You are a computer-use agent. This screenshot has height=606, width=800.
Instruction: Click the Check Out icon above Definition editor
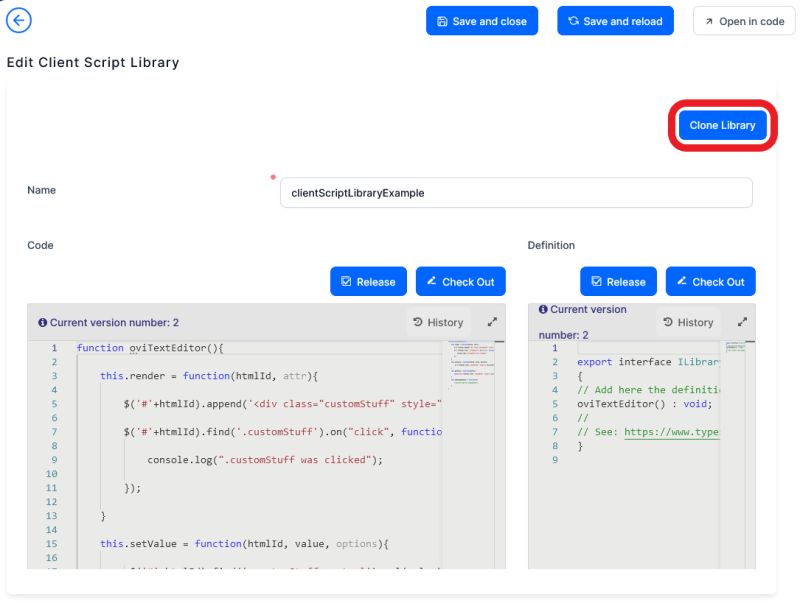coord(683,281)
